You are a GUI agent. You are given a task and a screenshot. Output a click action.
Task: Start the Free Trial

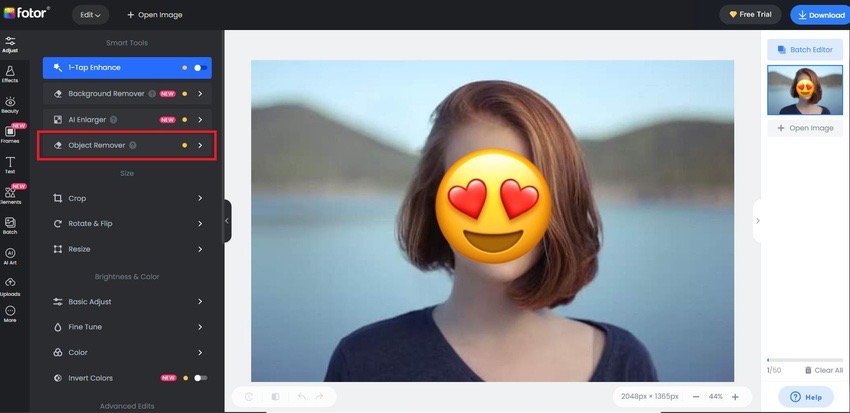[x=750, y=15]
